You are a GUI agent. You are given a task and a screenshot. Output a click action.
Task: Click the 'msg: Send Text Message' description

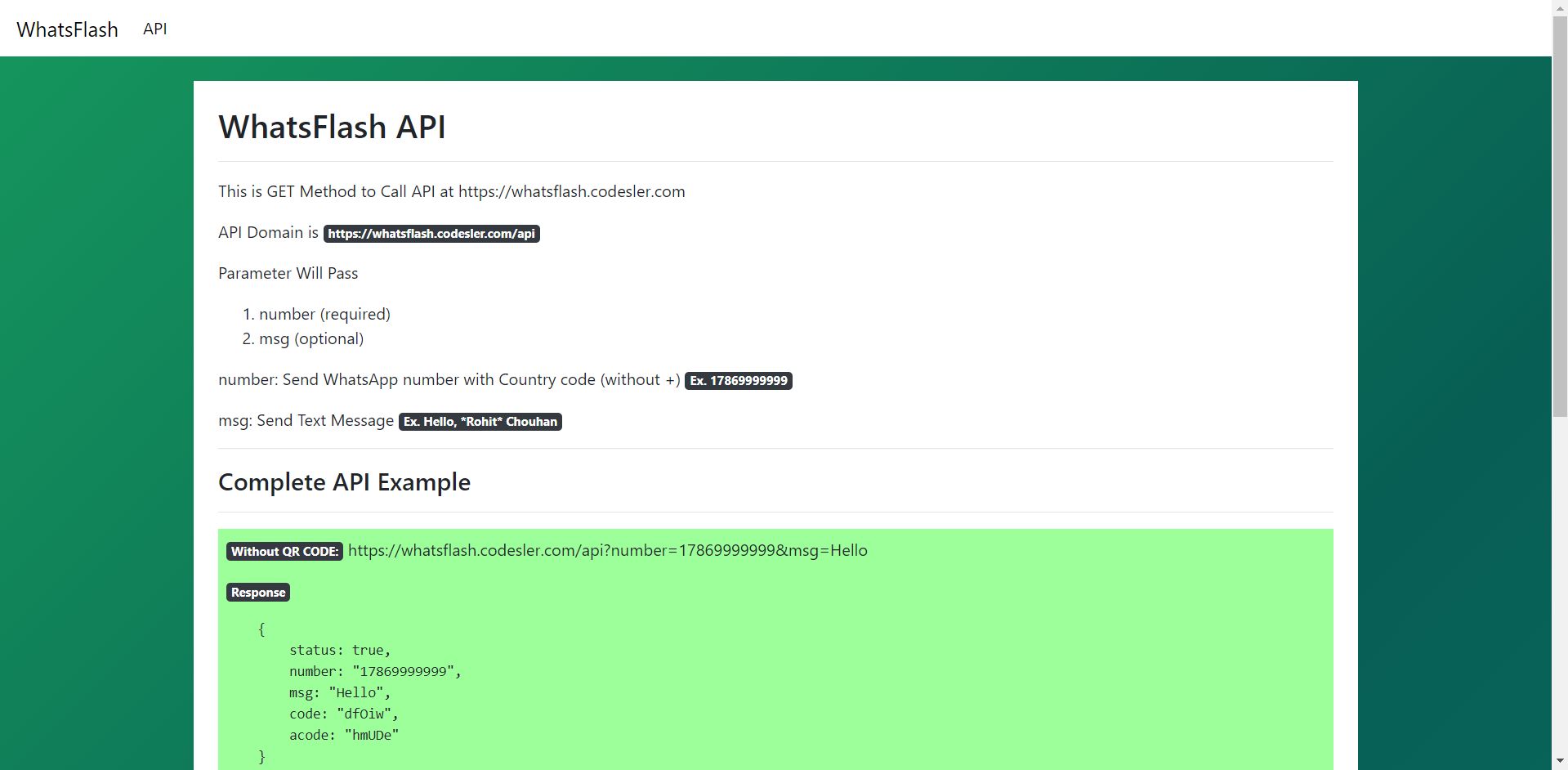(x=306, y=420)
